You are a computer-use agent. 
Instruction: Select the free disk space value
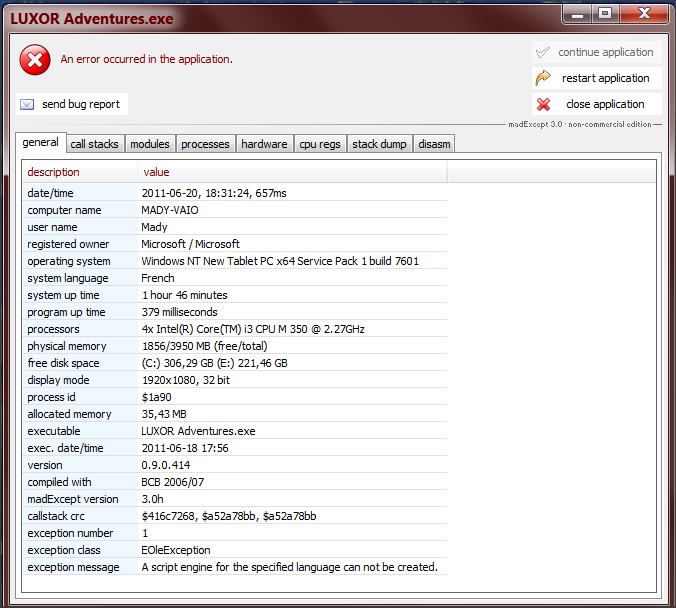tap(214, 363)
